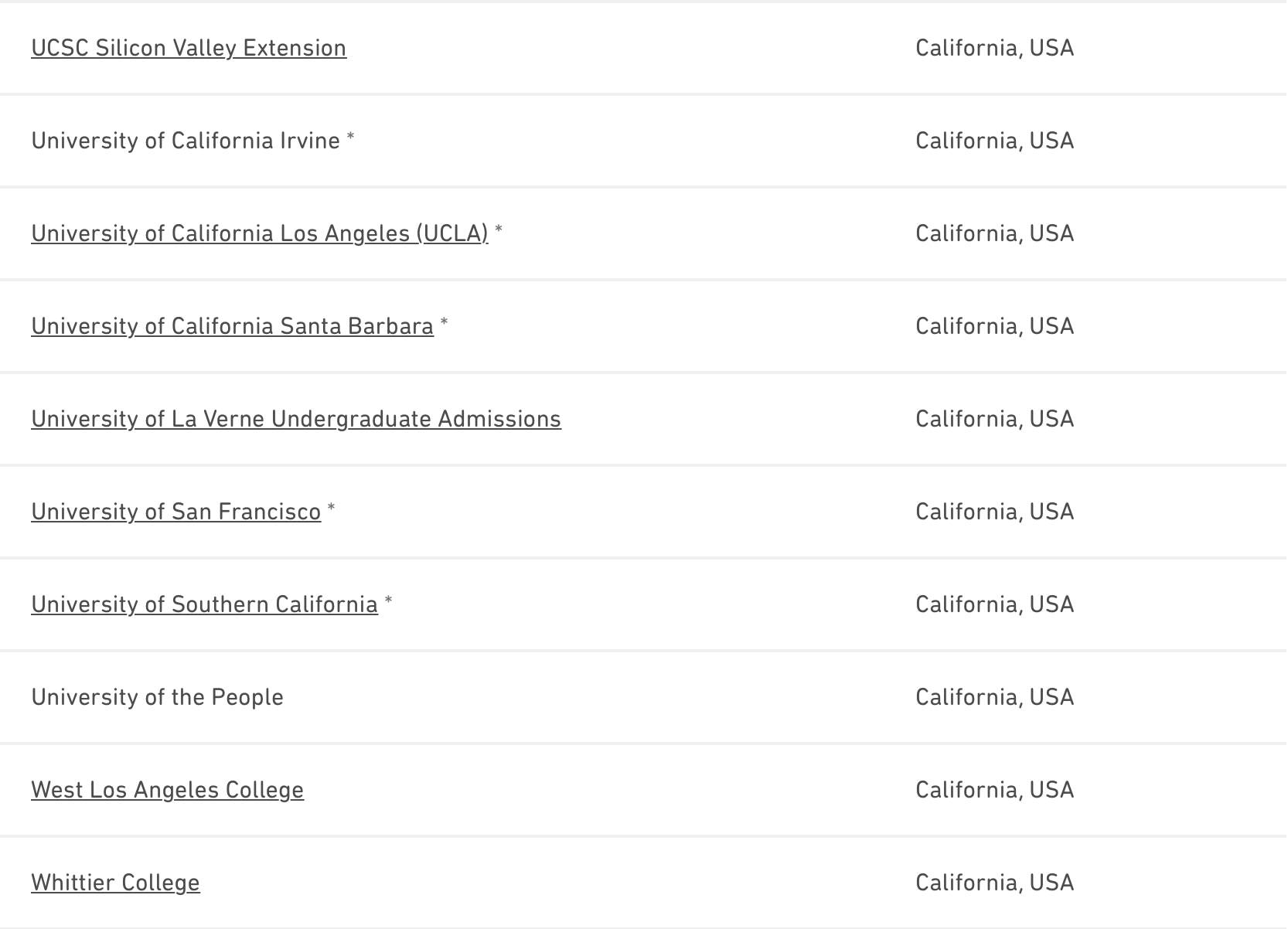Click the asterisk beside University of California Santa Barbara

(444, 323)
